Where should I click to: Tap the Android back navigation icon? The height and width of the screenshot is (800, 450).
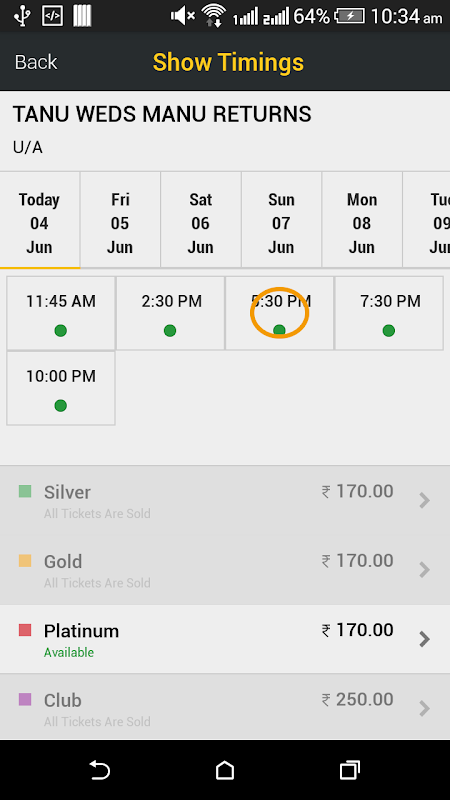click(x=100, y=770)
